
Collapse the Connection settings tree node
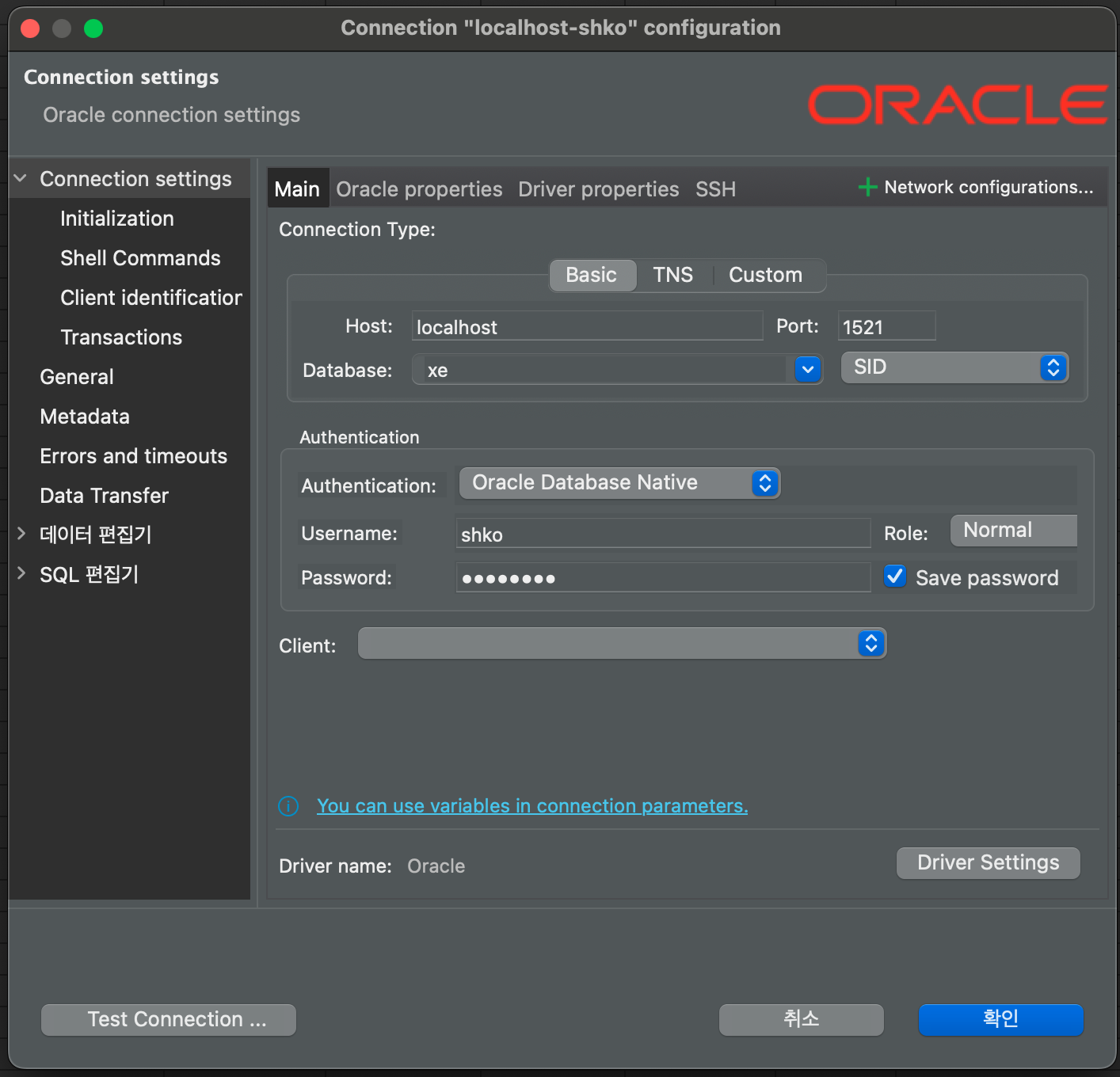tap(21, 179)
